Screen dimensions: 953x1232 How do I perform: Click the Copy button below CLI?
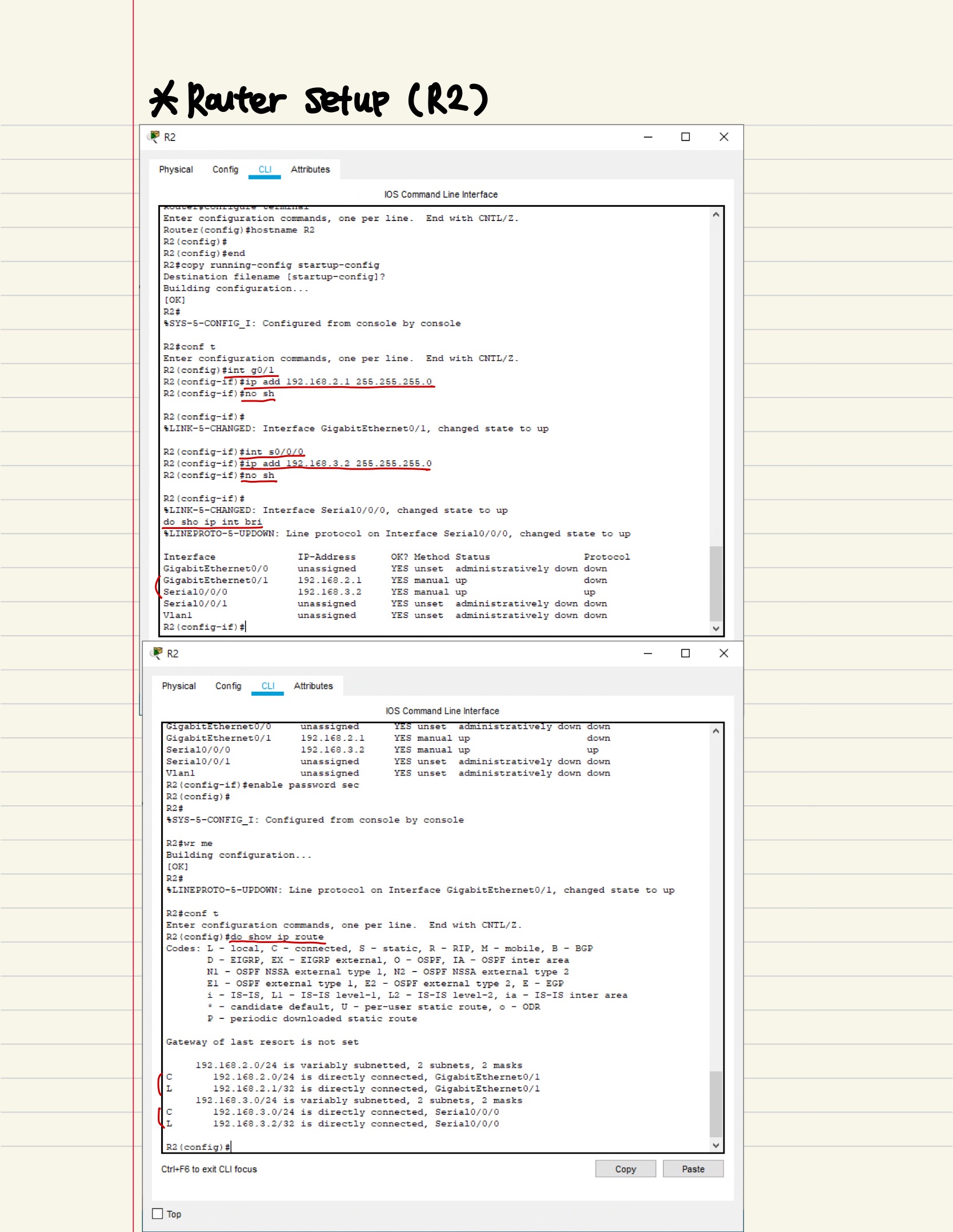[x=626, y=1169]
